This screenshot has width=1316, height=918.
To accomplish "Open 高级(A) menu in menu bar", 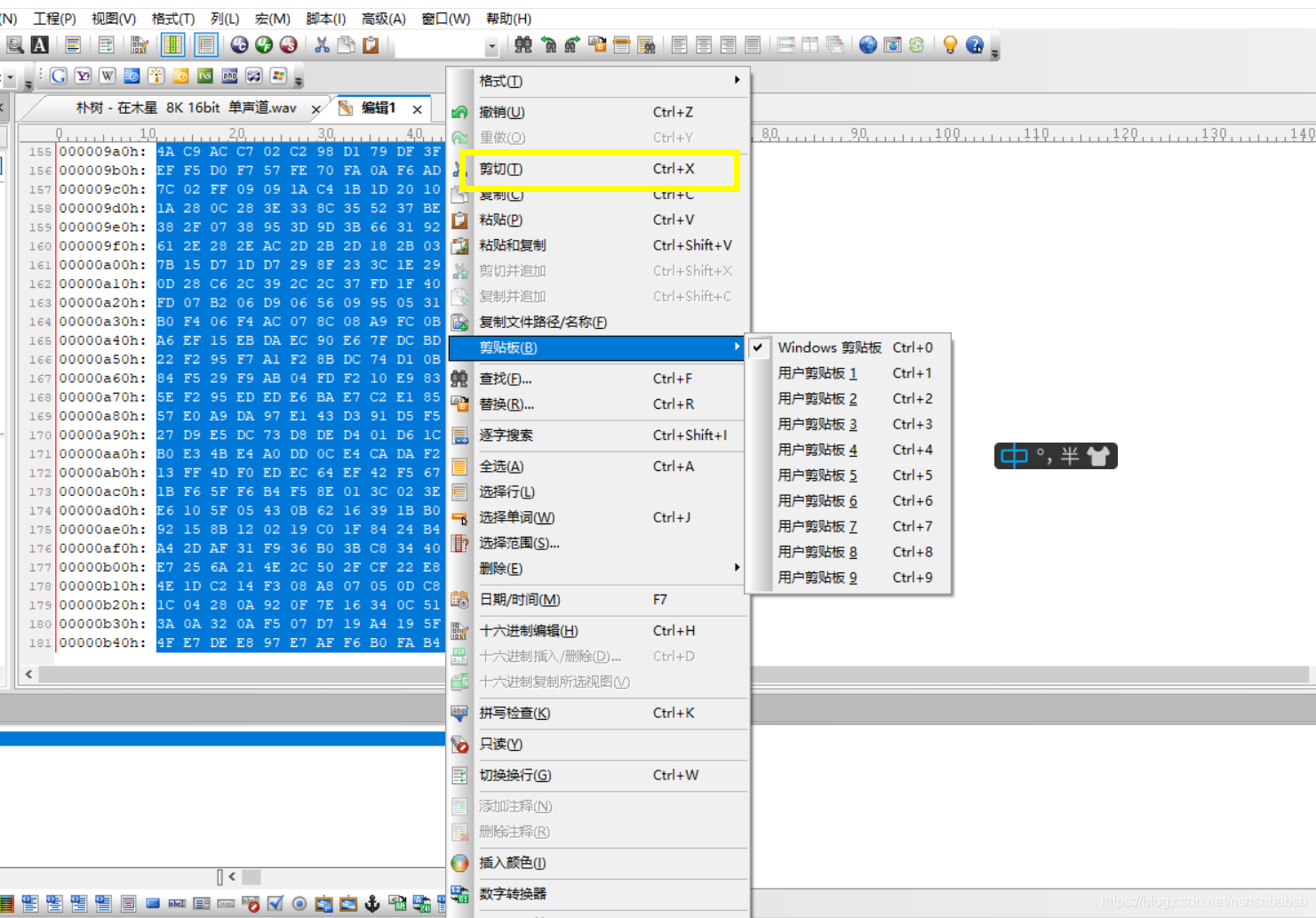I will click(384, 18).
